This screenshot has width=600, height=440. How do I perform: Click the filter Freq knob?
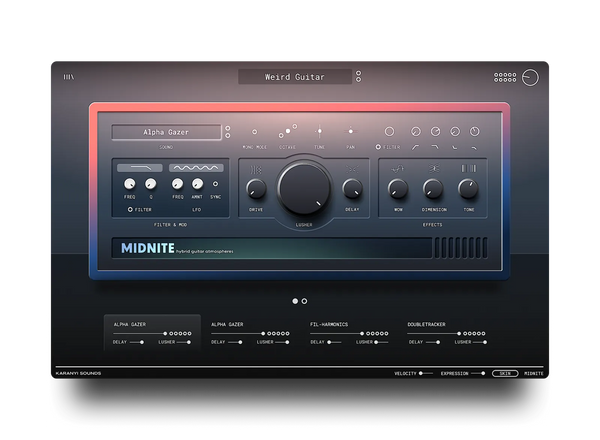tap(129, 184)
